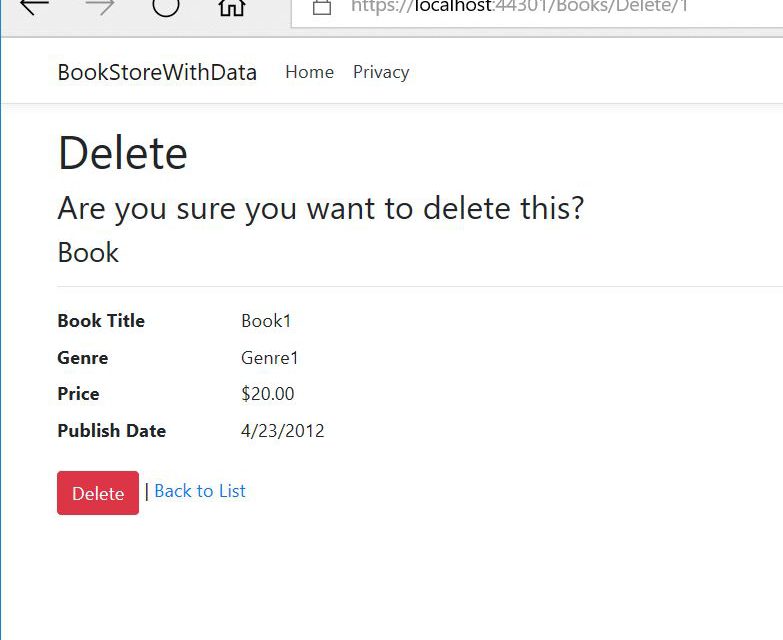Click the Book subheading

click(88, 253)
